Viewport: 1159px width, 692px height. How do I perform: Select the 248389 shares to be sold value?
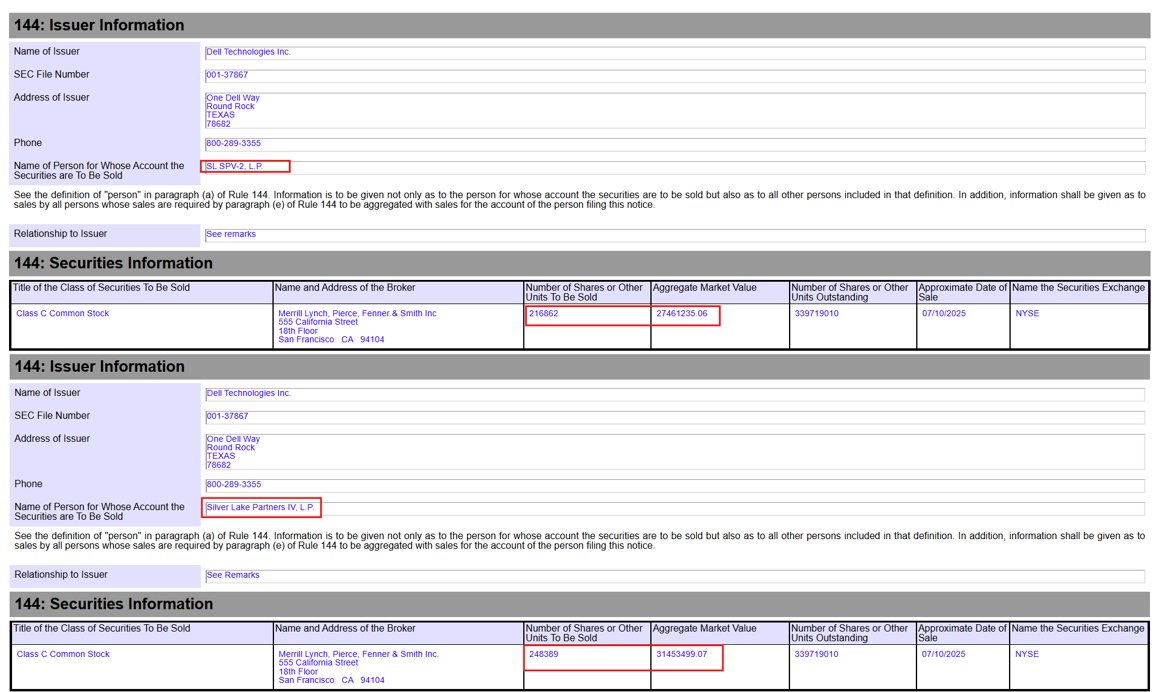point(543,654)
